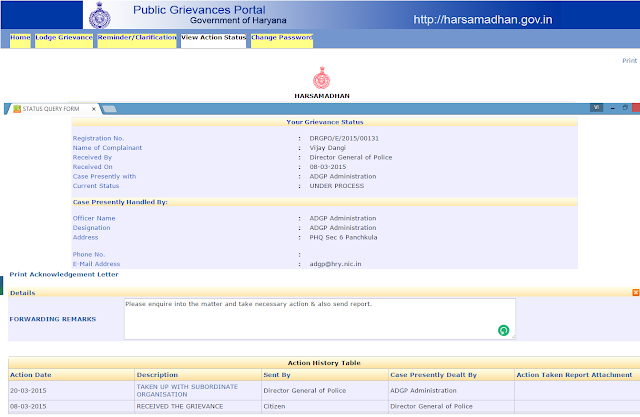Click inside the Forwarding Remarks text box
Viewport: 640px width, 417px height.
pos(320,319)
